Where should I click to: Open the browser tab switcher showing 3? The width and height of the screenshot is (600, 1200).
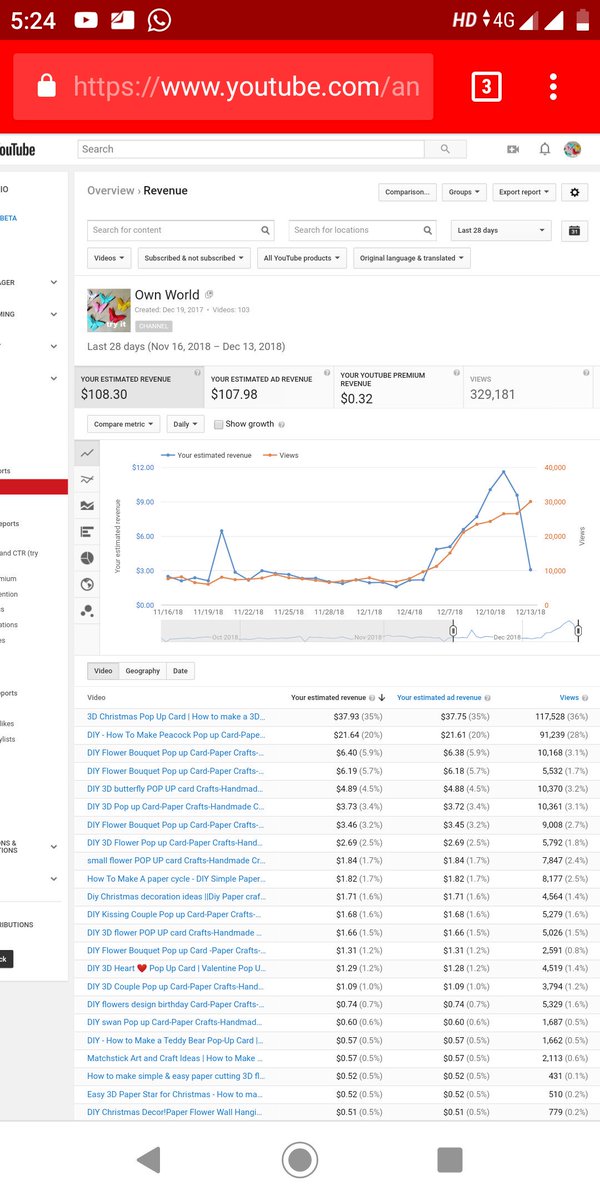(485, 87)
